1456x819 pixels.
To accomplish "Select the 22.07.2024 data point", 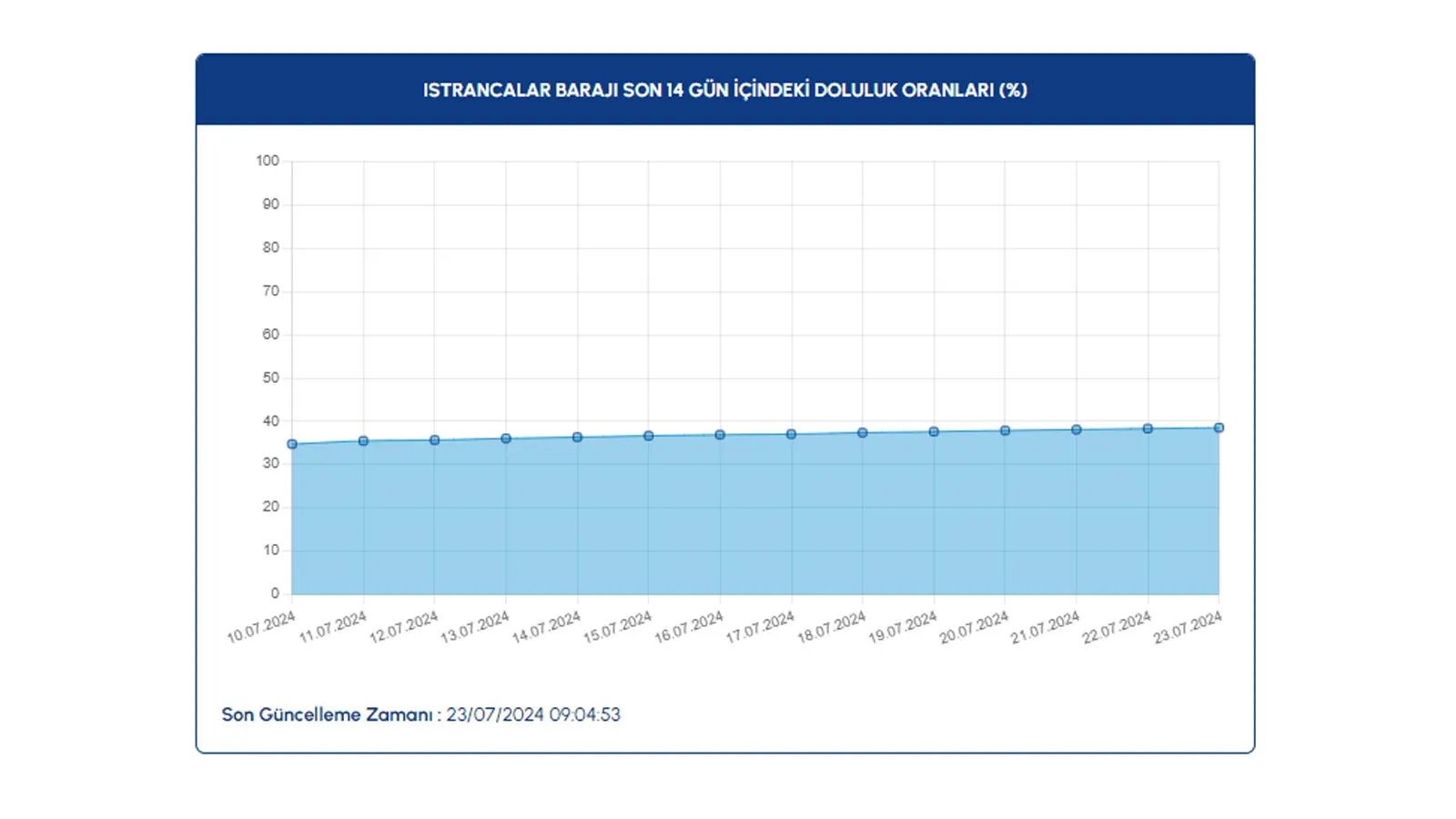I will click(x=1147, y=428).
